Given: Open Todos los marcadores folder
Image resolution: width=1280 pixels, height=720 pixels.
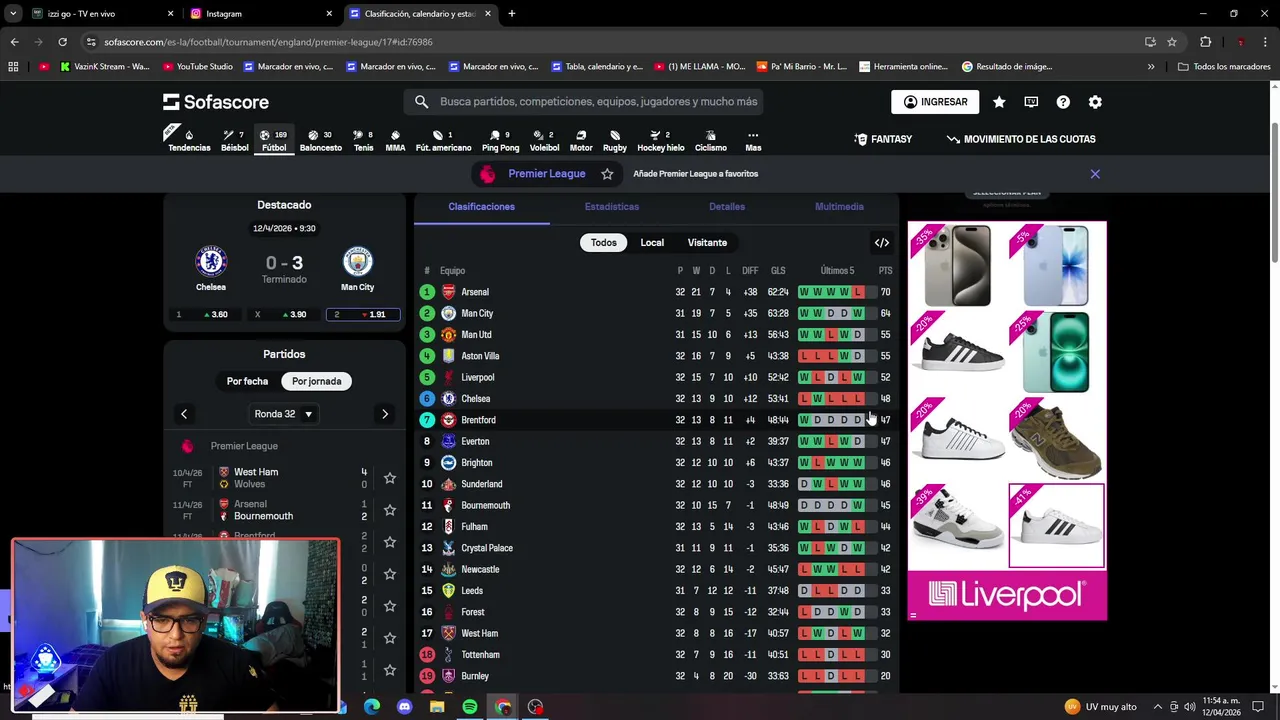Looking at the screenshot, I should pos(1224,67).
